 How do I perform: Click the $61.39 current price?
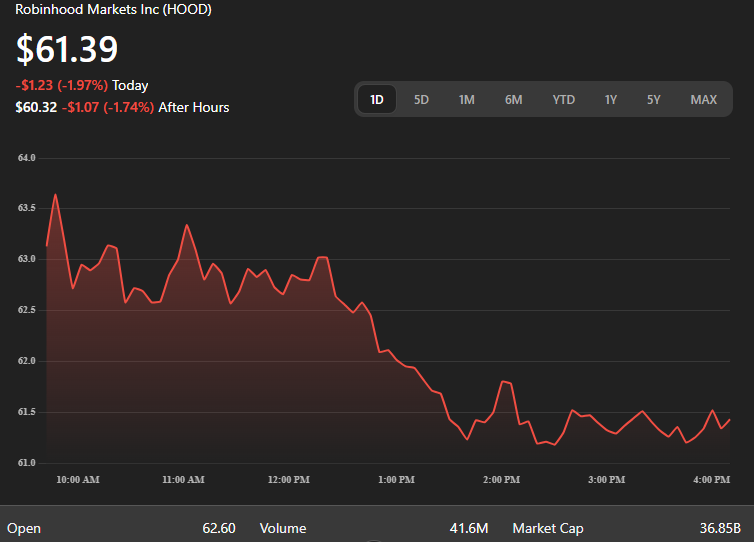[x=67, y=49]
